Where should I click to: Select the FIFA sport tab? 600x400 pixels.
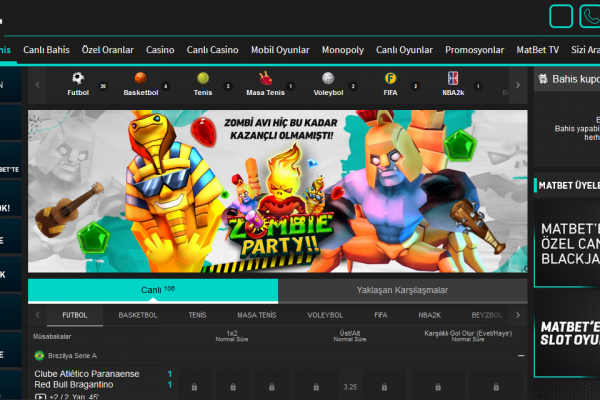click(x=381, y=315)
